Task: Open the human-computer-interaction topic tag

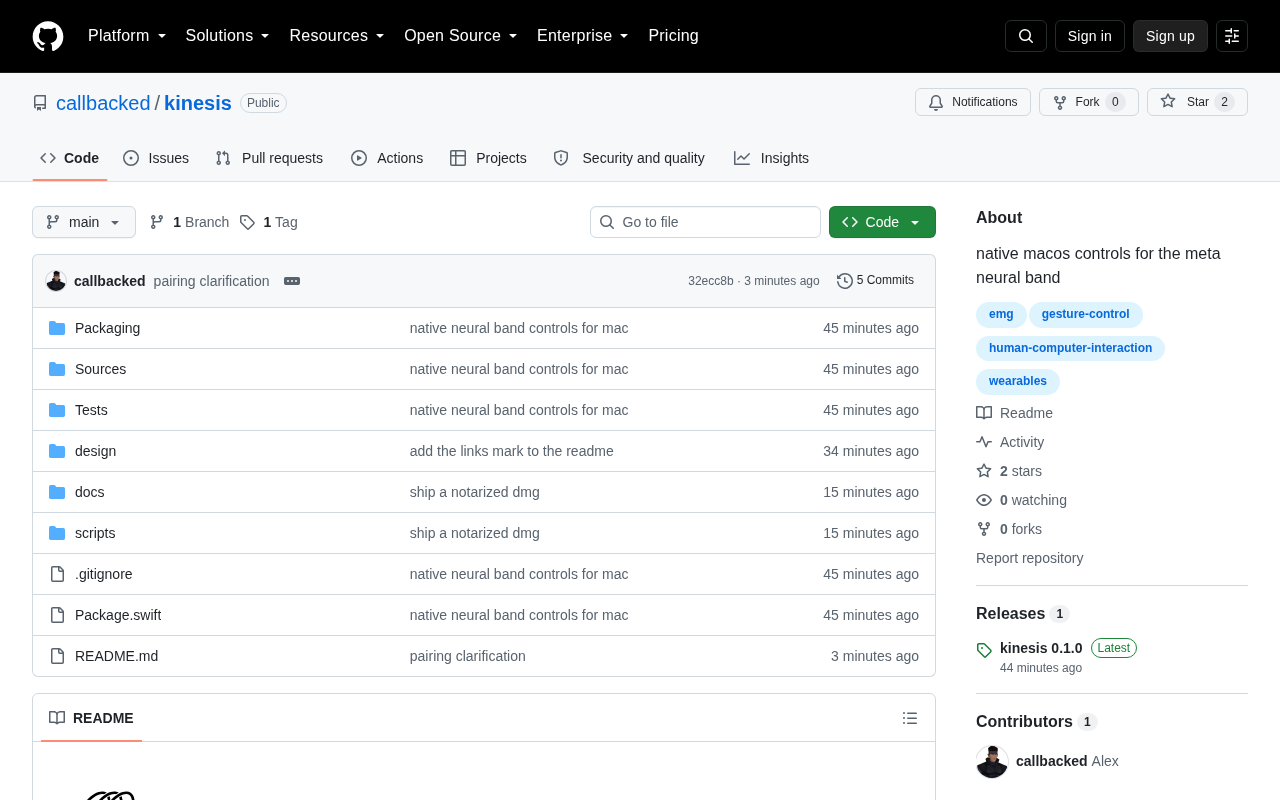Action: pyautogui.click(x=1070, y=349)
